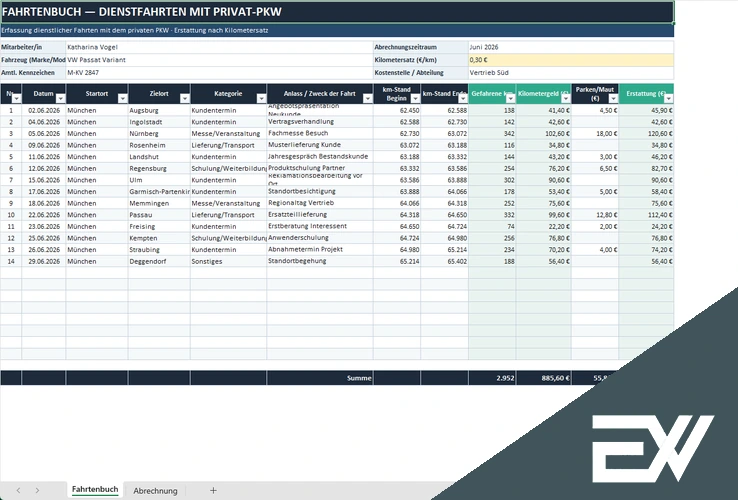The image size is (738, 500).
Task: Click the previous sheet navigation arrow
Action: (18, 491)
